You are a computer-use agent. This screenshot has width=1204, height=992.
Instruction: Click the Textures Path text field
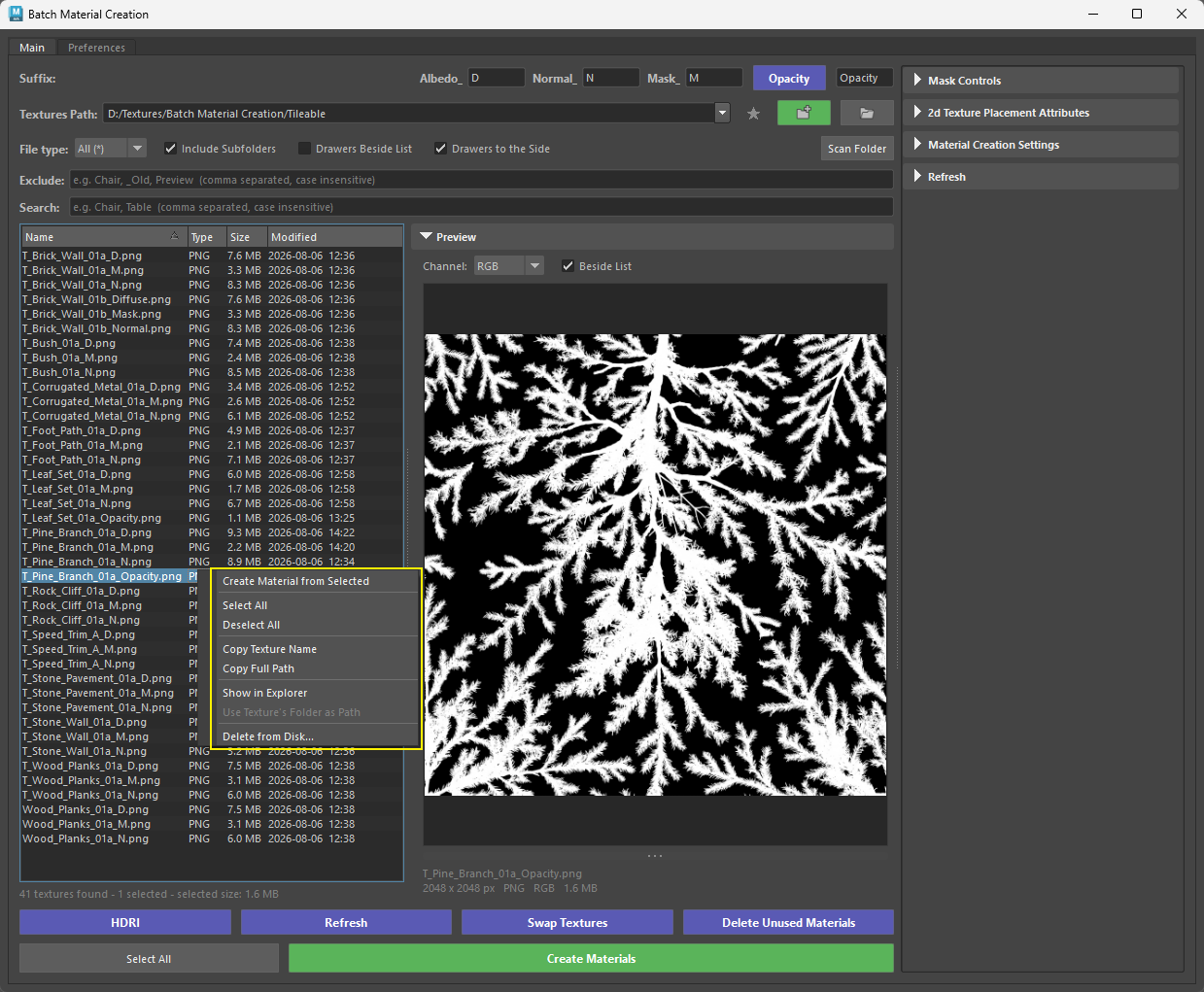[409, 113]
